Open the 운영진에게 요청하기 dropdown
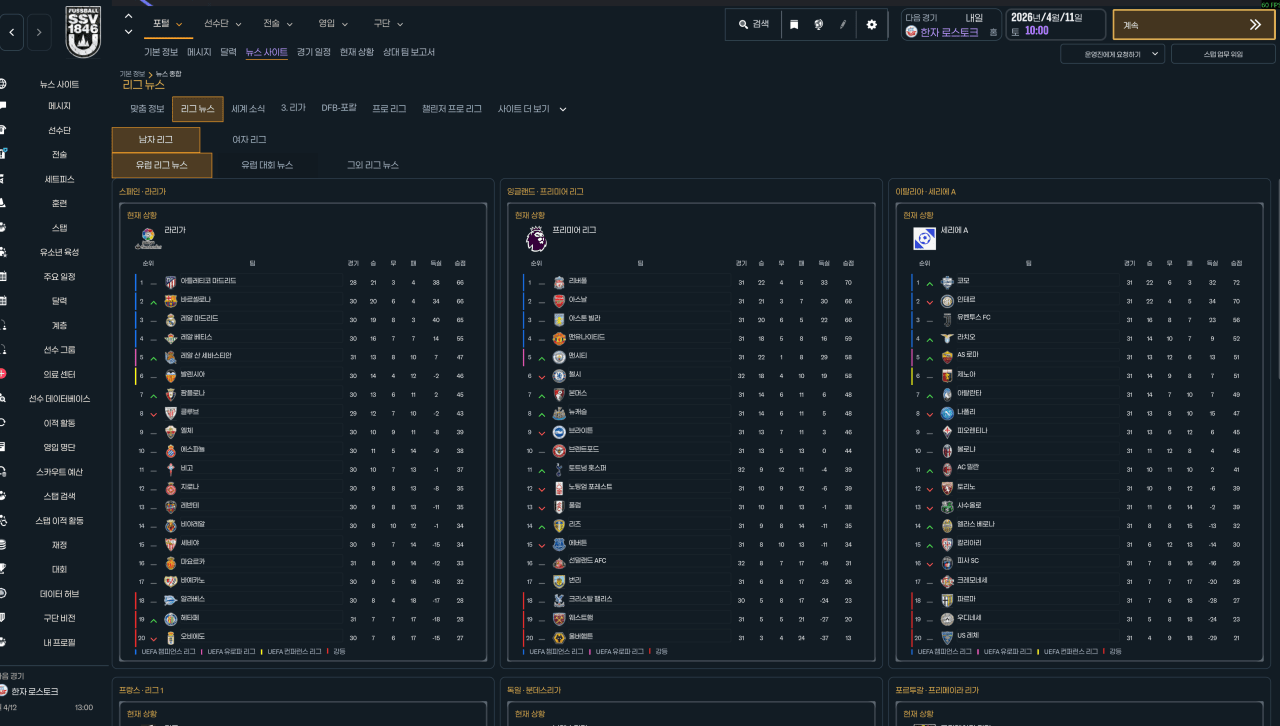The image size is (1280, 726). 1112,54
